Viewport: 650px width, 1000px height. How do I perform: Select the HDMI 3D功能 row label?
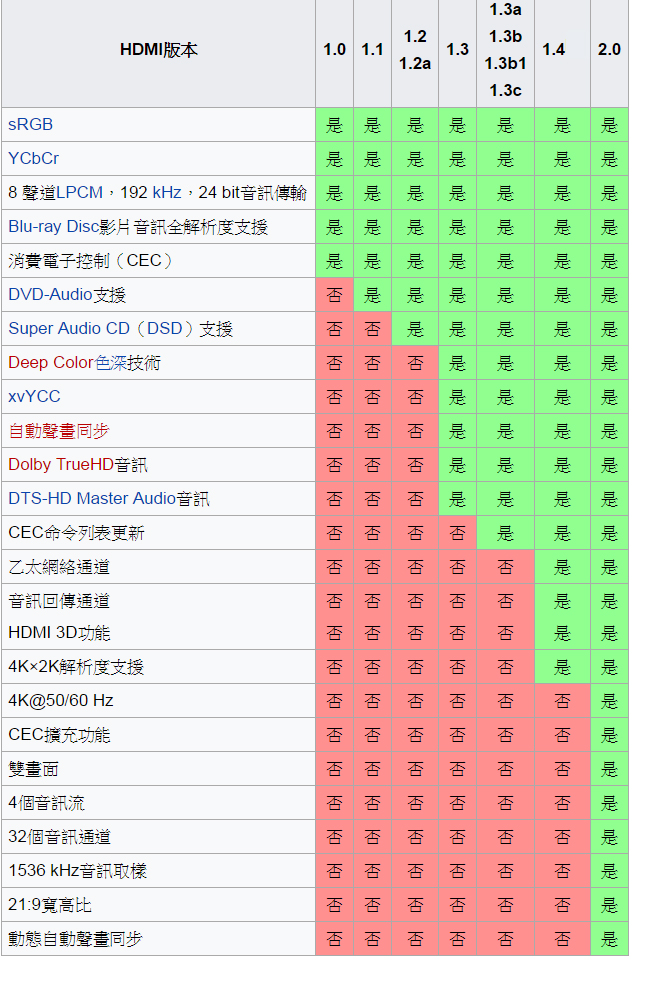pyautogui.click(x=159, y=633)
